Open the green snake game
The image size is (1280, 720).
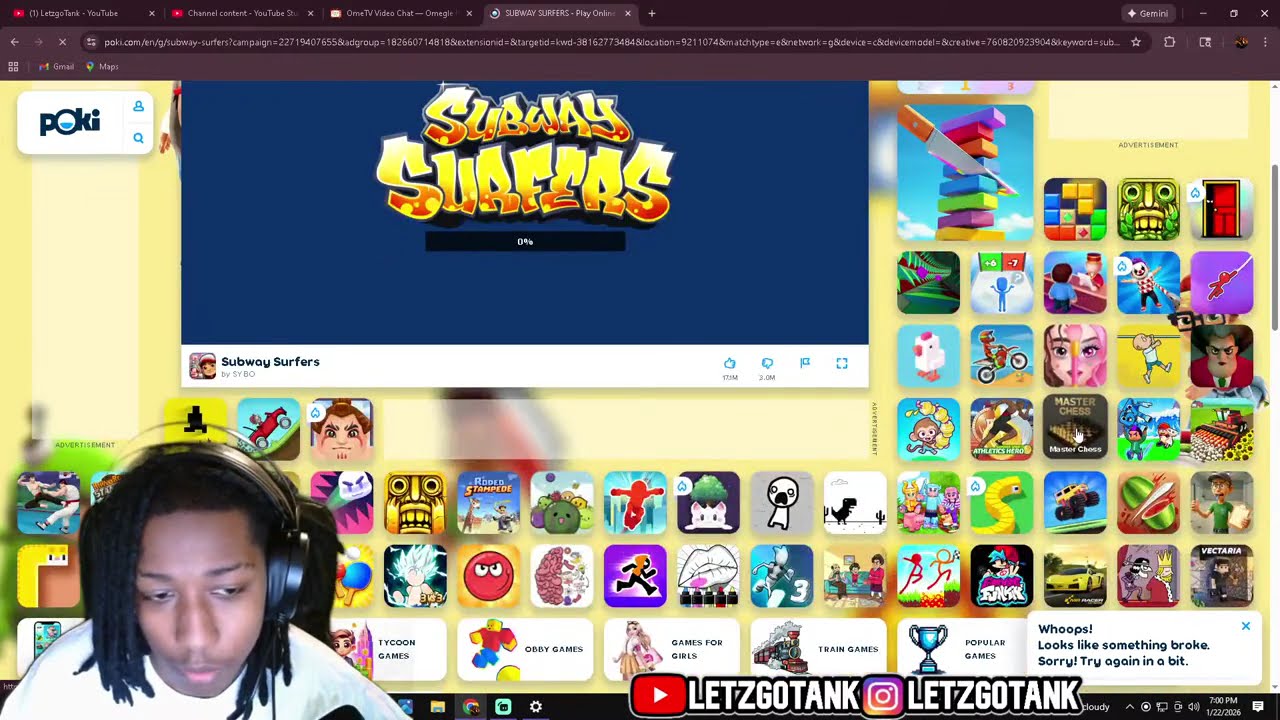(x=1002, y=502)
